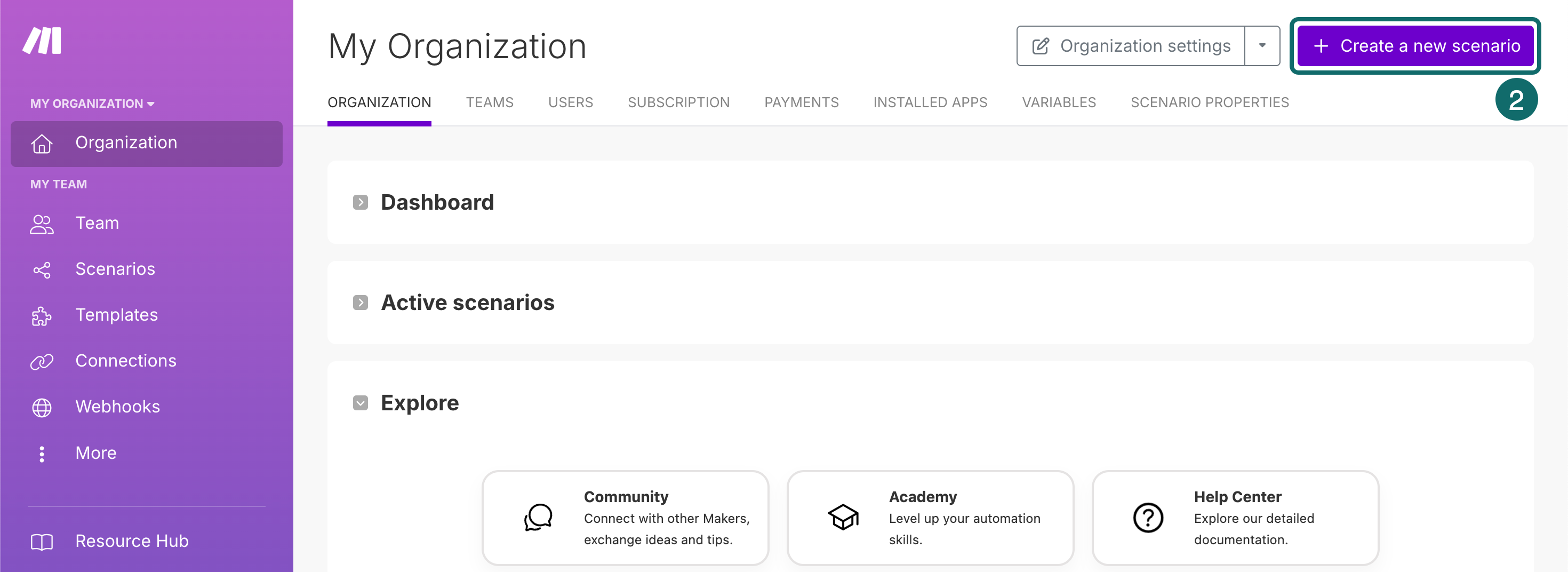Click the More three-dots icon

click(42, 453)
